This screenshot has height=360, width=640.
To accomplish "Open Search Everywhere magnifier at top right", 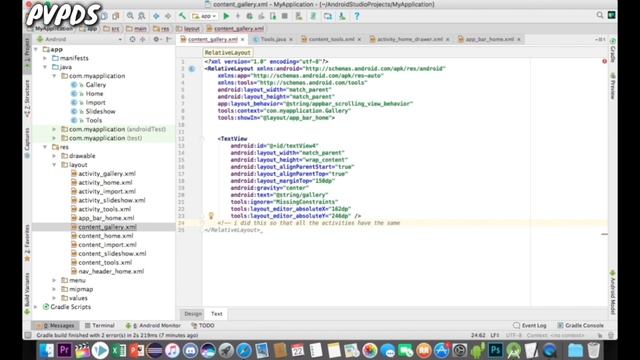I will pos(600,15).
